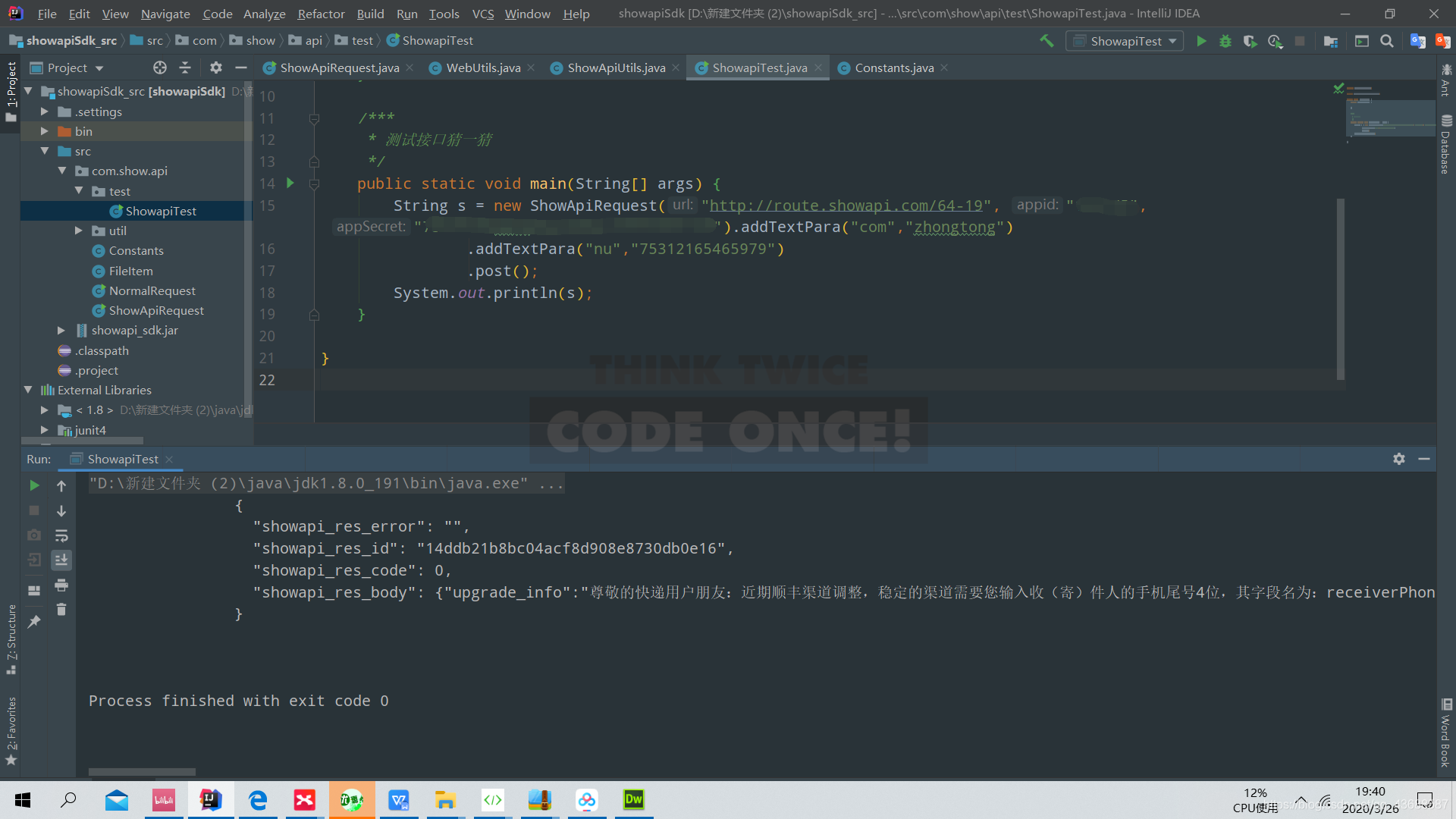Print the console output icon
The image size is (1456, 819).
pos(61,585)
